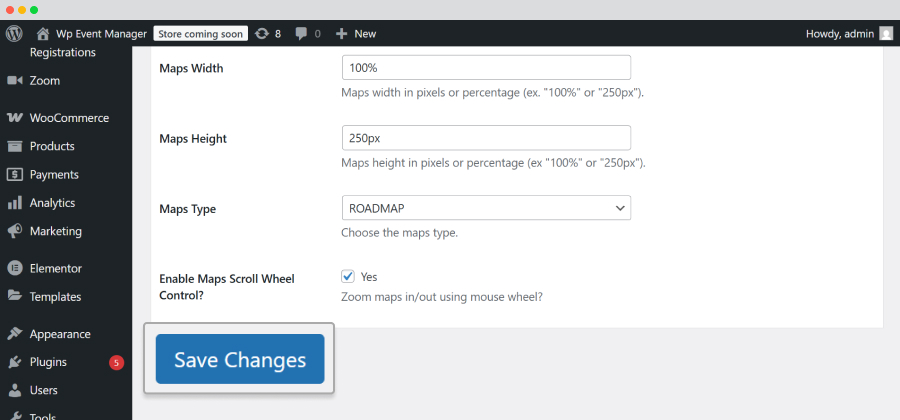Uncheck Enable Maps Scroll Wheel Control checkbox

tap(348, 277)
